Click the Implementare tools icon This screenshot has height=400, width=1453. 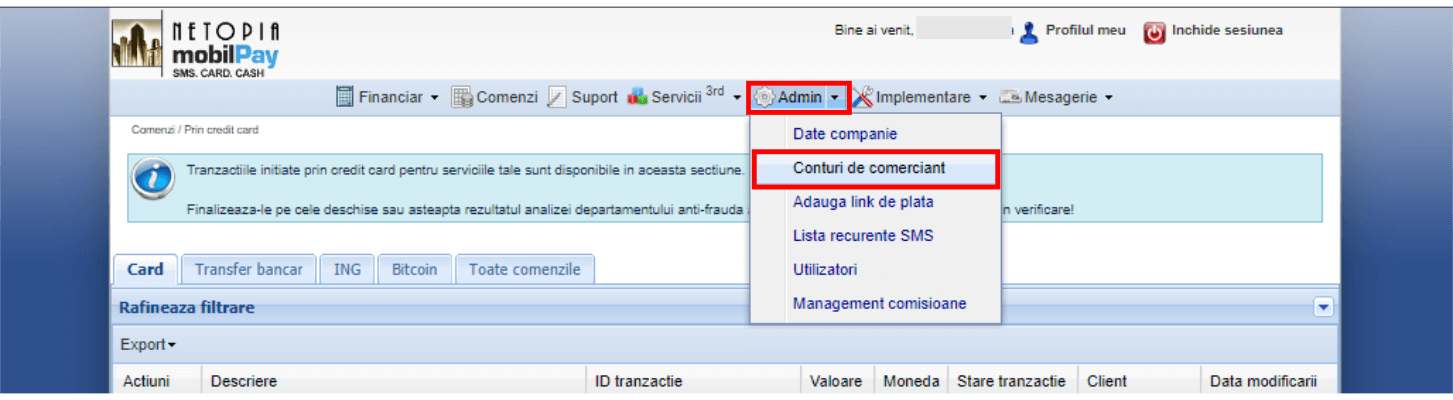click(863, 97)
